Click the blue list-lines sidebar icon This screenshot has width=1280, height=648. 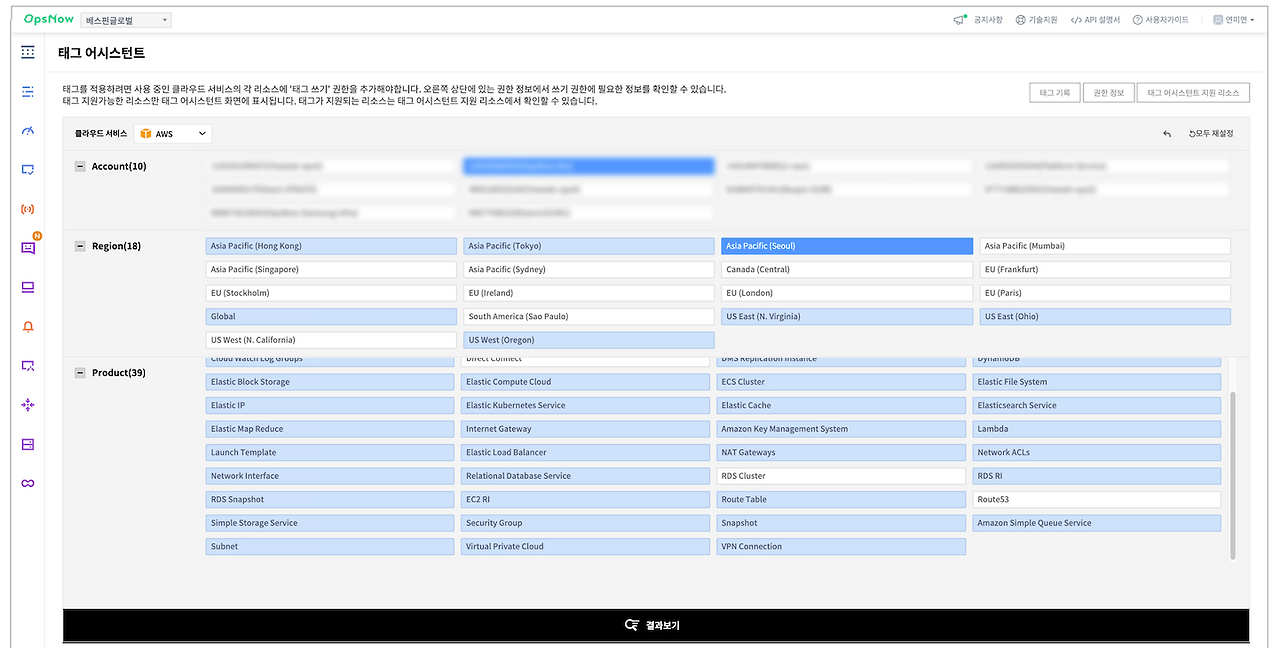click(28, 91)
